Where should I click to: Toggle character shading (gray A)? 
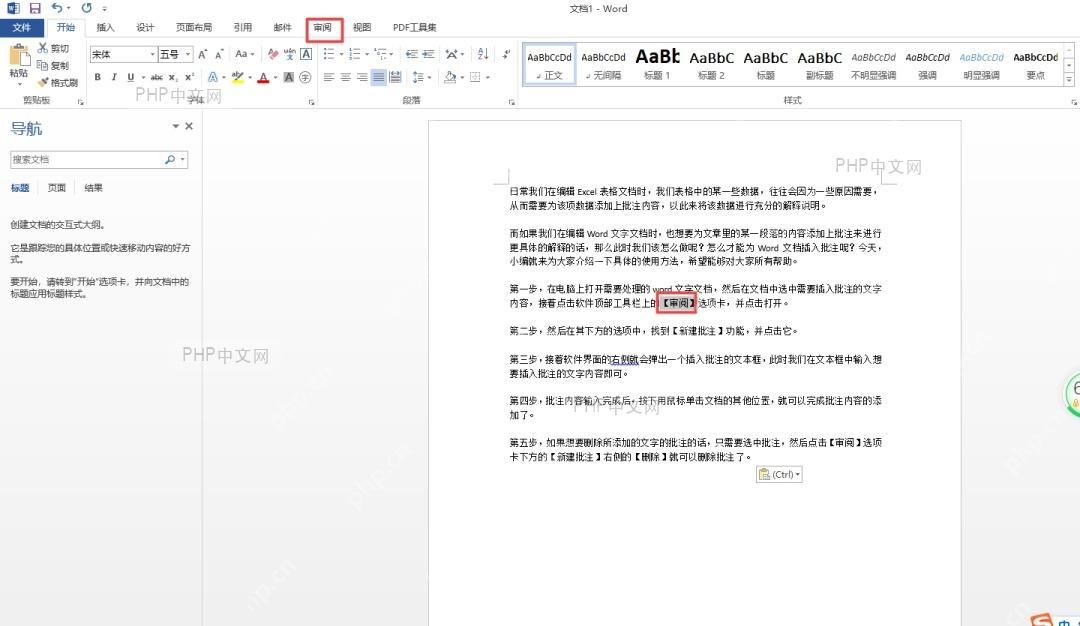289,77
